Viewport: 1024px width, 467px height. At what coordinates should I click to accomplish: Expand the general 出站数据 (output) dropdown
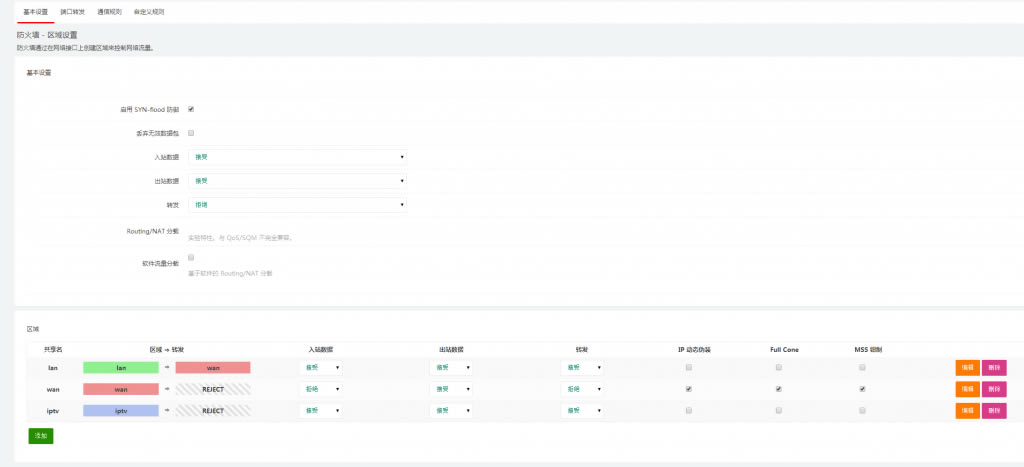[298, 181]
